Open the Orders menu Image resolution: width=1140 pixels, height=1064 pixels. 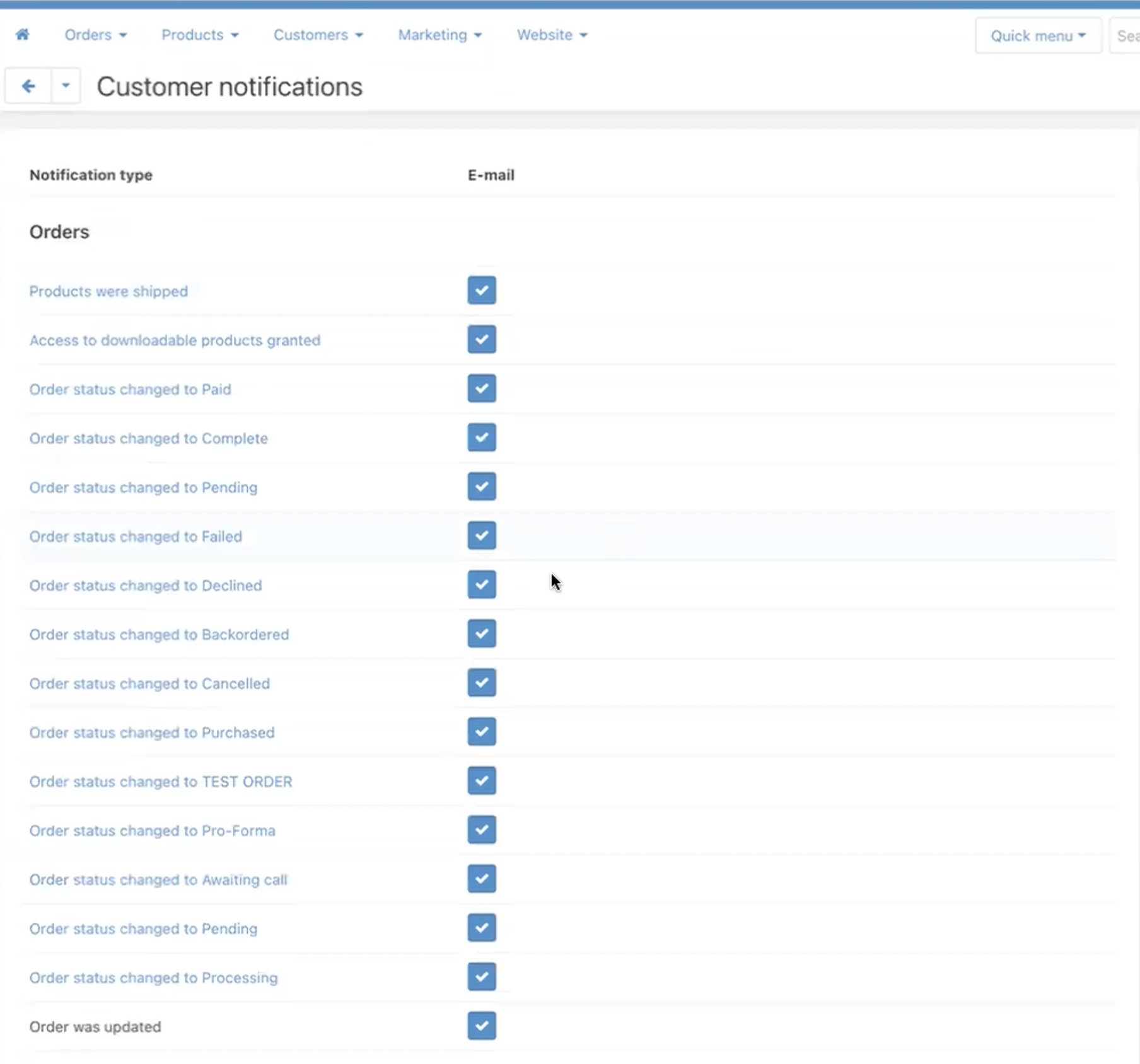[96, 35]
